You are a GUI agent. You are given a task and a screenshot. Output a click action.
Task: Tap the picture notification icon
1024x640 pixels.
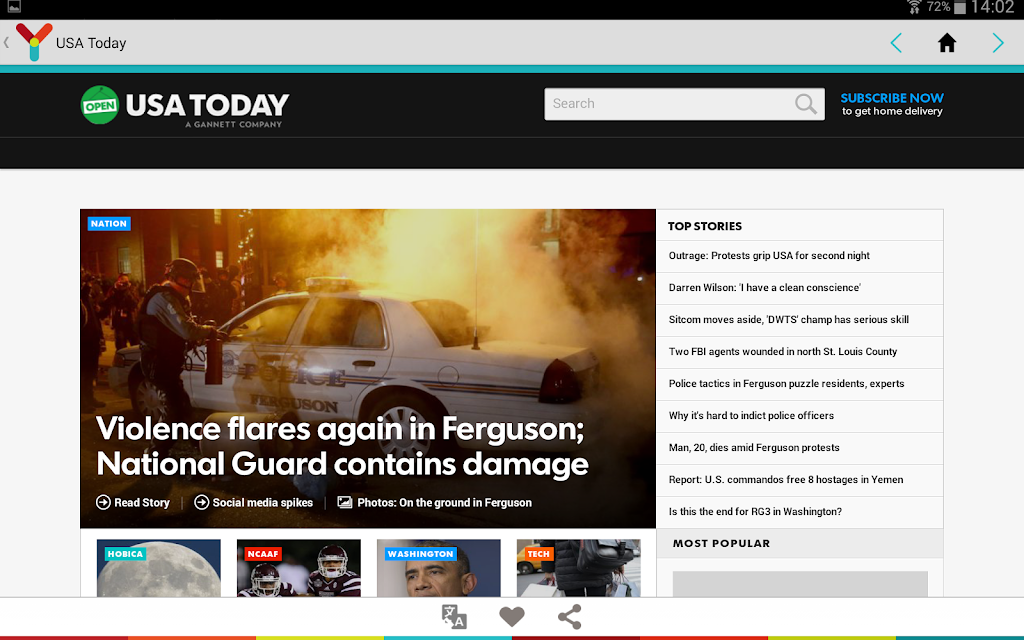(x=14, y=7)
